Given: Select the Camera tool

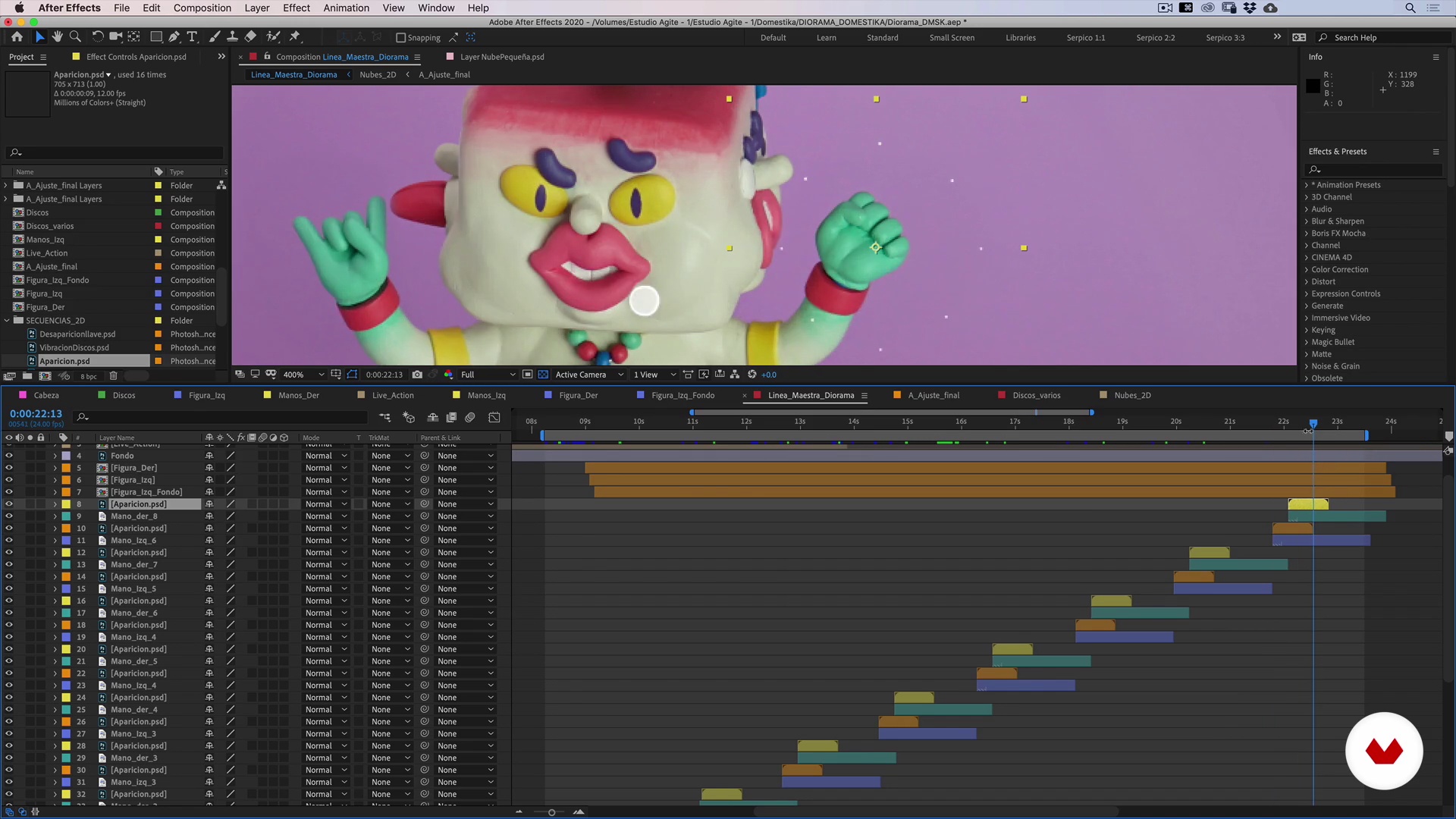Looking at the screenshot, I should tap(116, 36).
